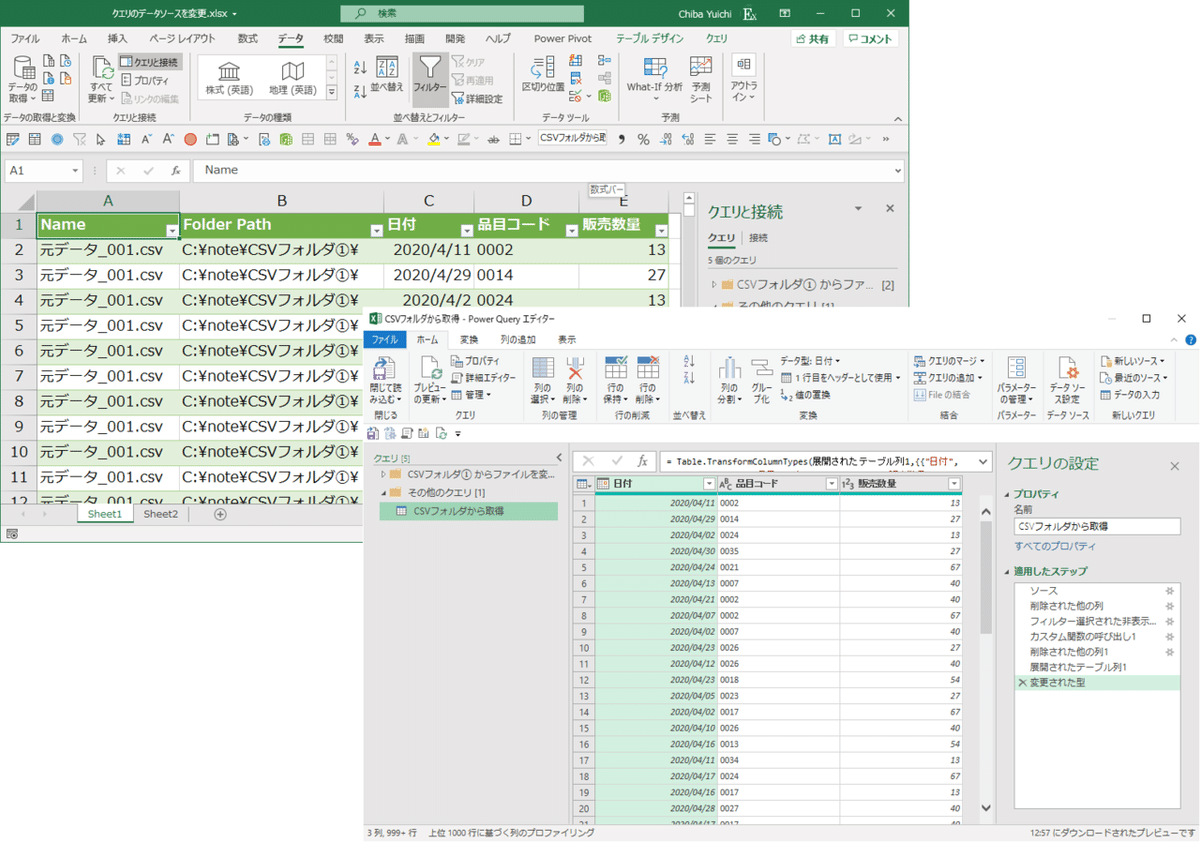
Task: Collapse その他のクエリ group in Power Query
Action: (383, 493)
